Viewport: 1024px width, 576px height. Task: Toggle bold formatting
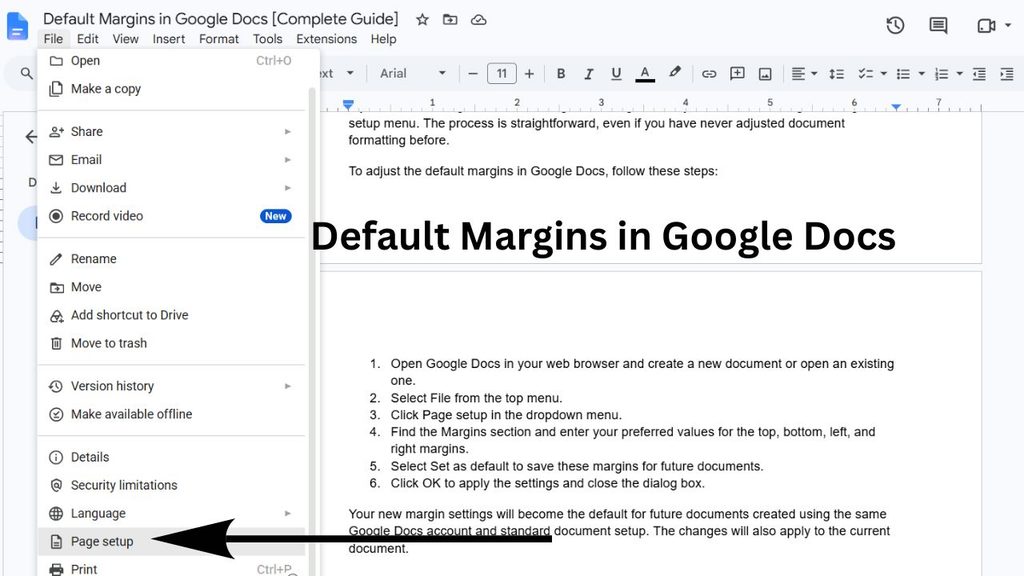(560, 74)
